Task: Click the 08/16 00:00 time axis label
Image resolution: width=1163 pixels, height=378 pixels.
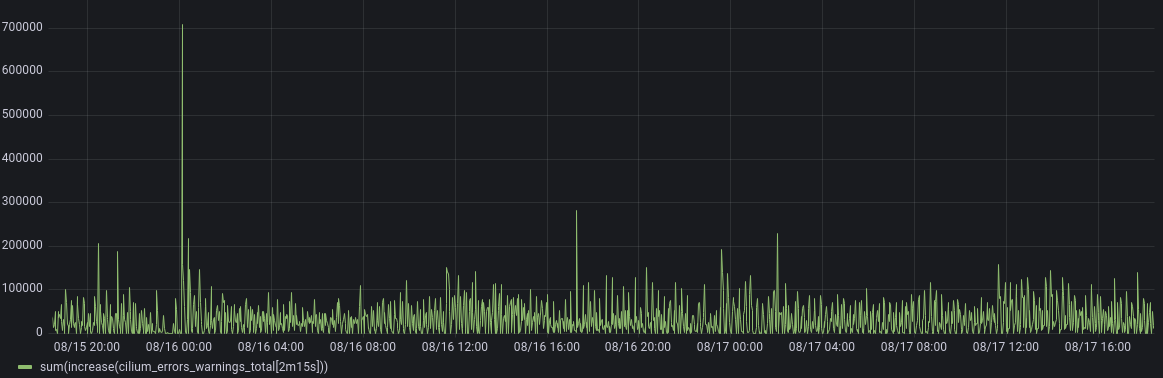Action: coord(179,347)
